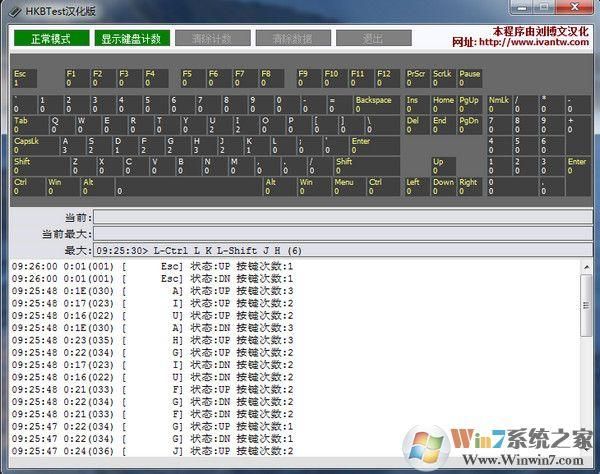Click the Ins key tile

[417, 105]
